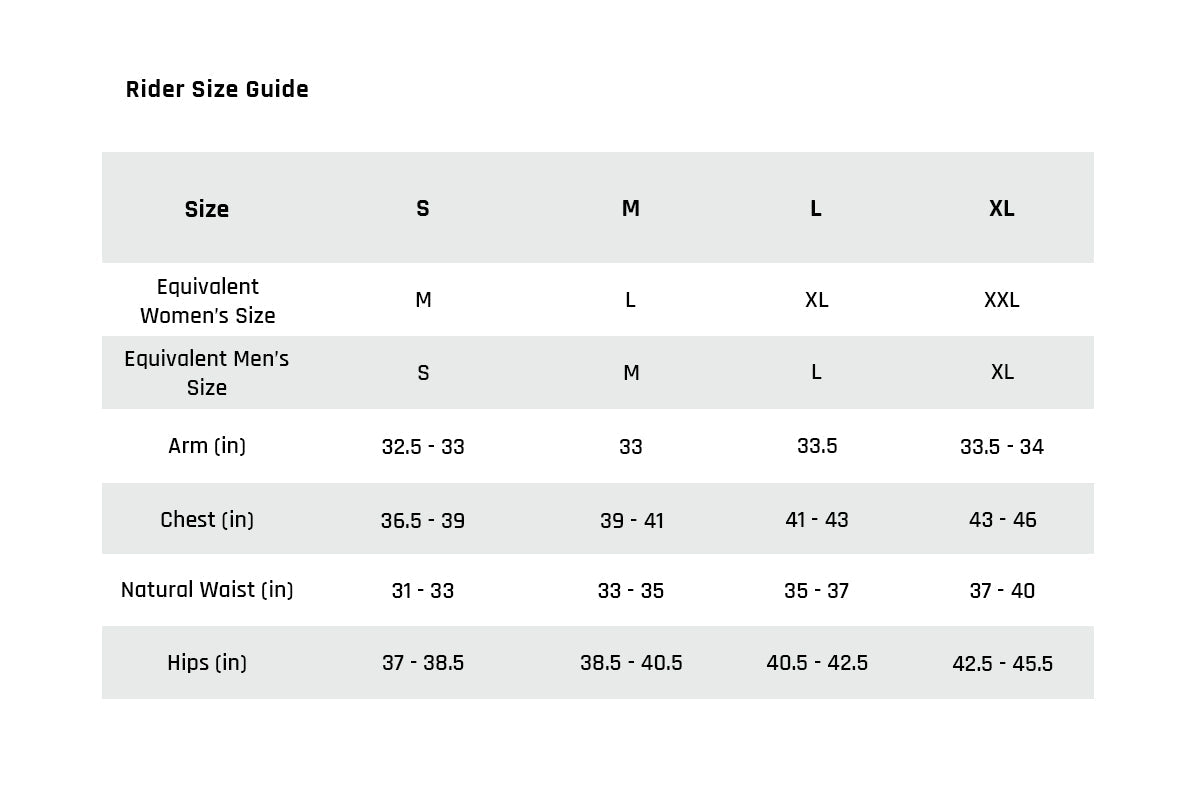Select the 42.5 - 45.5 hips value
The height and width of the screenshot is (806, 1204).
click(1002, 664)
